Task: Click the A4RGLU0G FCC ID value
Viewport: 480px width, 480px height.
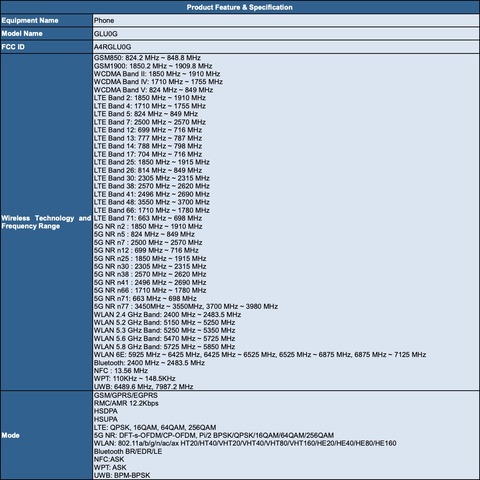Action: click(x=112, y=47)
